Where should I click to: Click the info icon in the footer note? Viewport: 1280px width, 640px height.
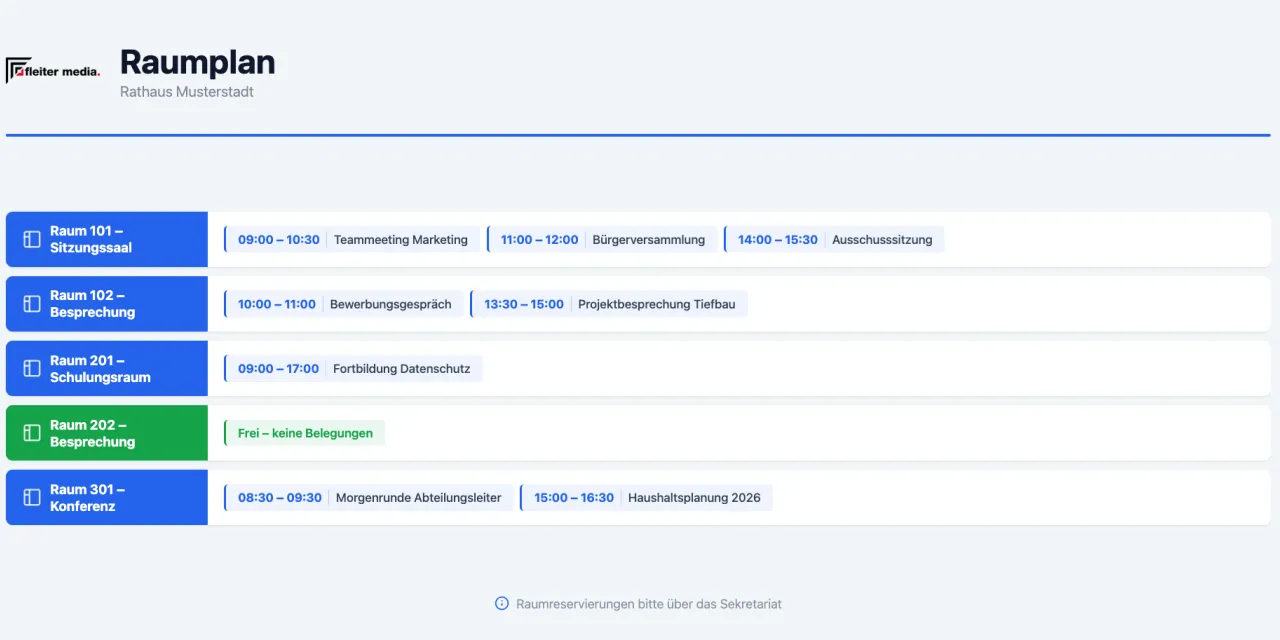point(502,604)
